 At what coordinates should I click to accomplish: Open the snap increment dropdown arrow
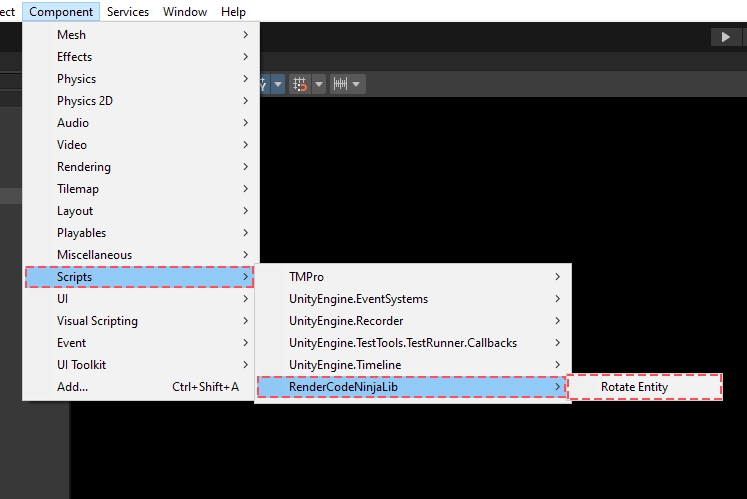click(357, 84)
